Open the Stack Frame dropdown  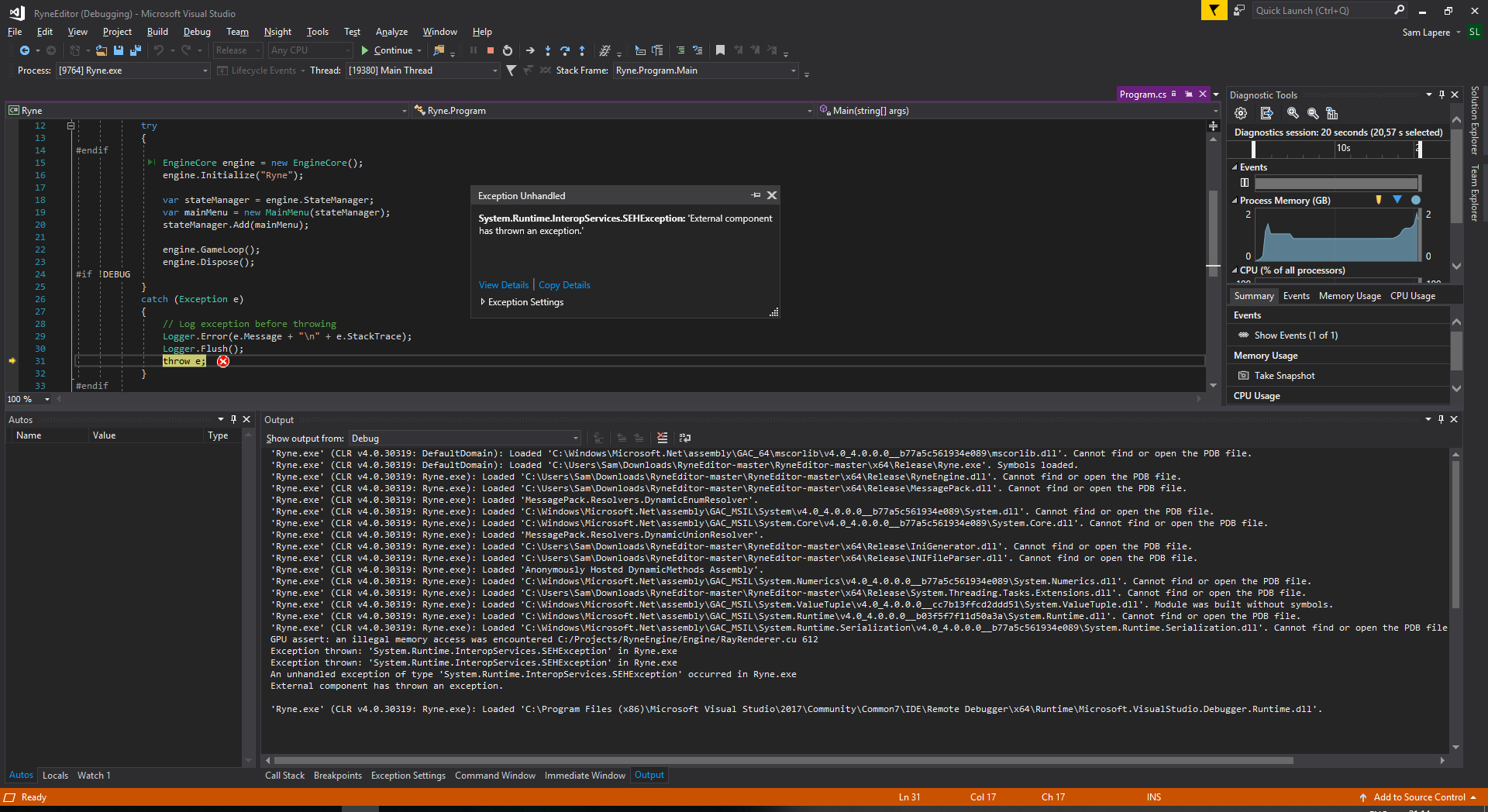pyautogui.click(x=792, y=71)
